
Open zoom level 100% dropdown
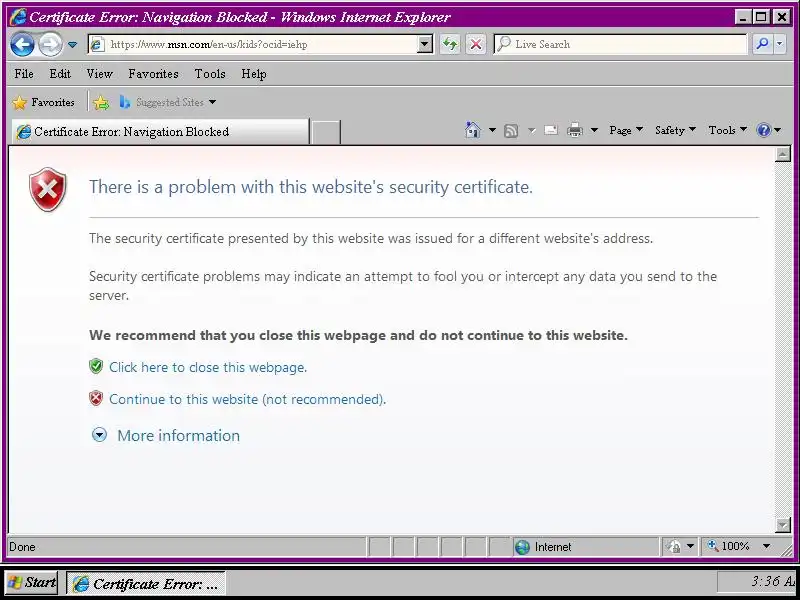(766, 546)
